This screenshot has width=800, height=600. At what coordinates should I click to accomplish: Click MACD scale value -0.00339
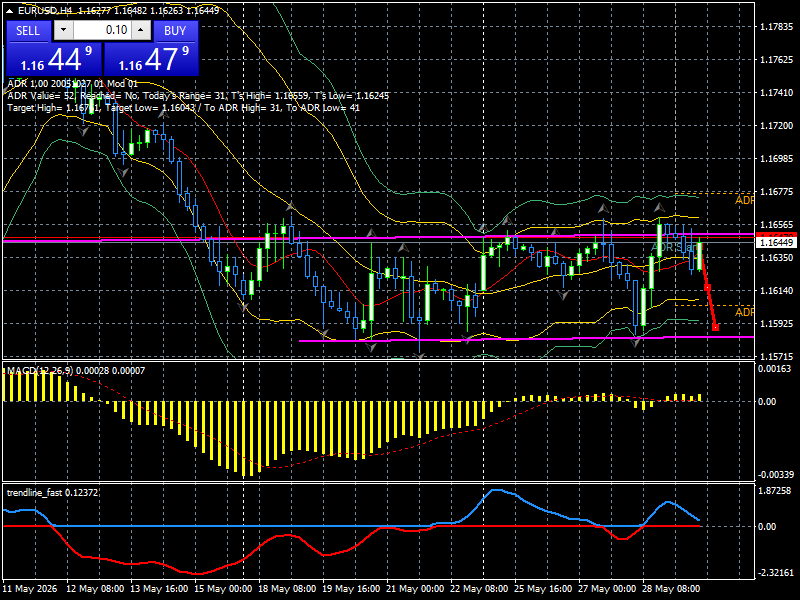(776, 475)
